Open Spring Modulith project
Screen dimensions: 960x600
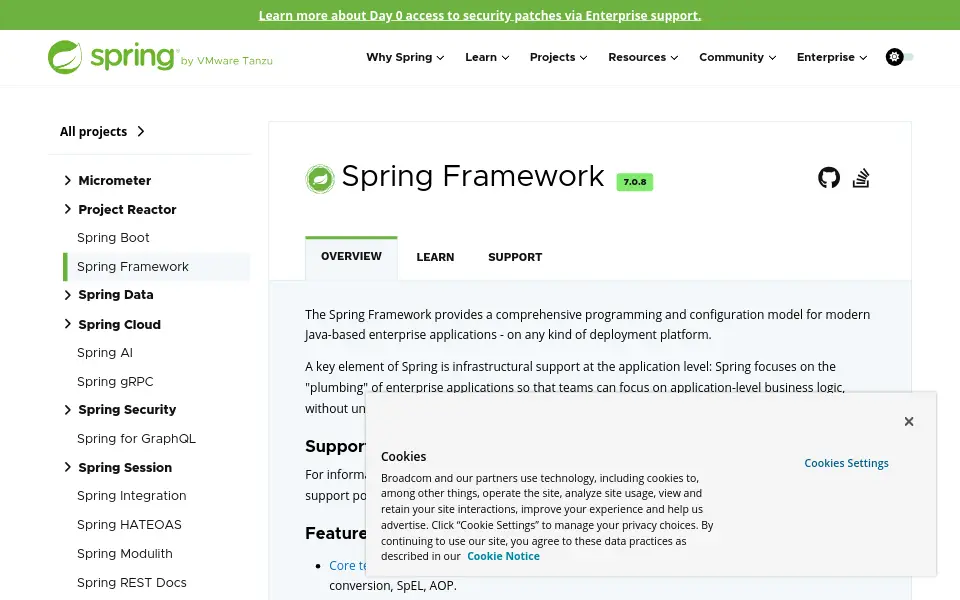pyautogui.click(x=125, y=553)
